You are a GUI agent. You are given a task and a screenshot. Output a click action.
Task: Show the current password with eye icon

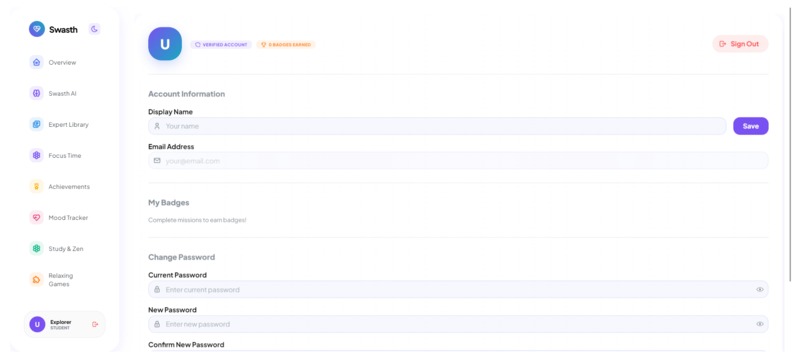(x=760, y=290)
